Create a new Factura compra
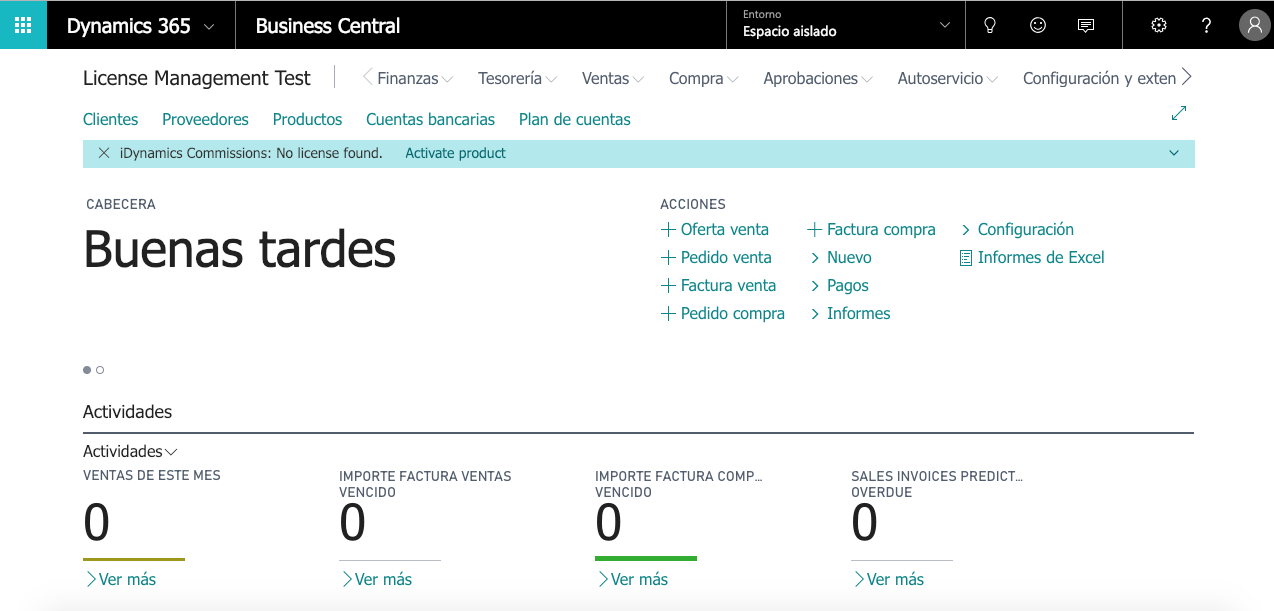This screenshot has width=1274, height=611. tap(871, 229)
